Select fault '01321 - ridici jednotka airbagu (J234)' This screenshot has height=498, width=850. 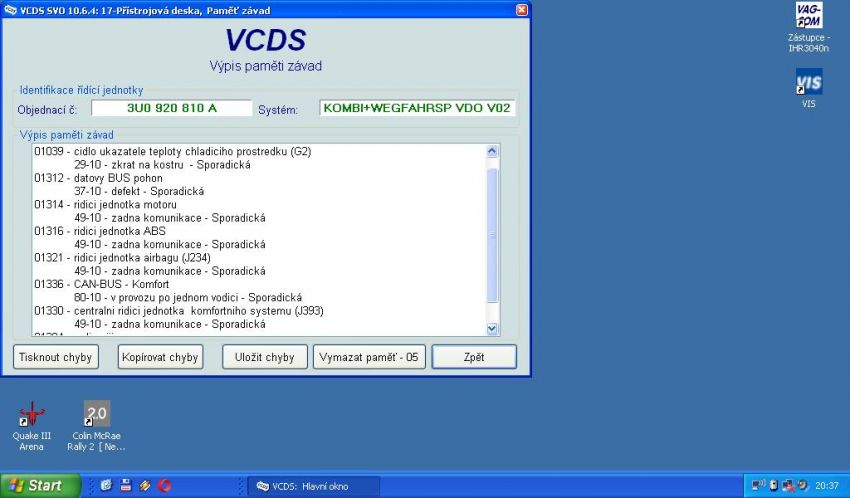123,257
